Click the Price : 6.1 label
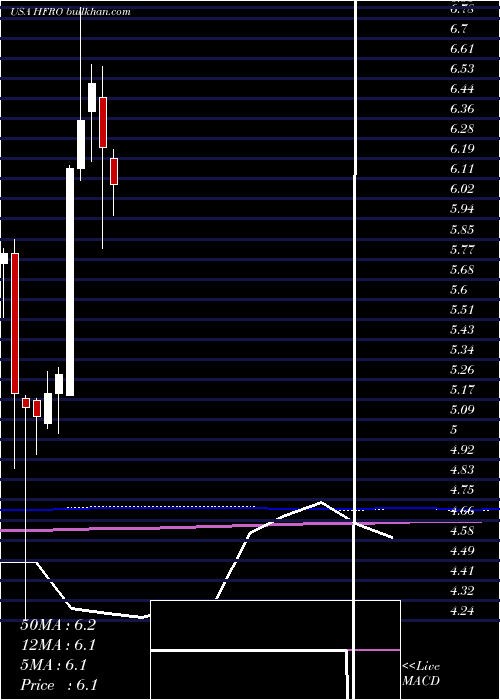The height and width of the screenshot is (700, 500). (x=59, y=685)
